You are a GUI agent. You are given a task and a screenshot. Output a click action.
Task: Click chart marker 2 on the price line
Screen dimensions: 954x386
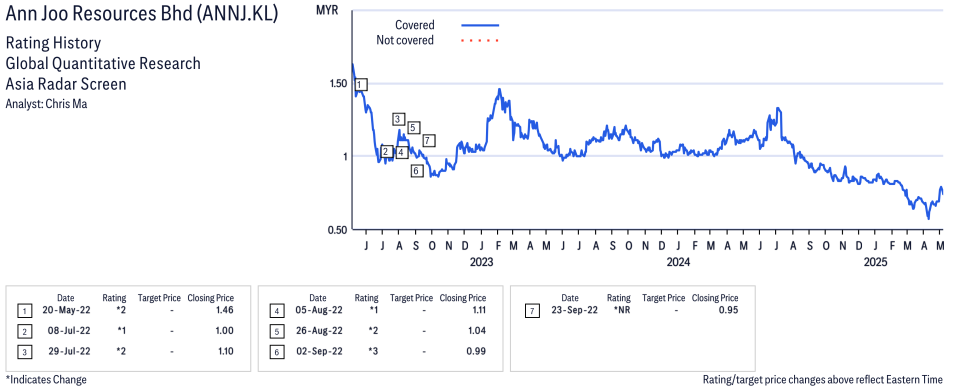click(386, 152)
